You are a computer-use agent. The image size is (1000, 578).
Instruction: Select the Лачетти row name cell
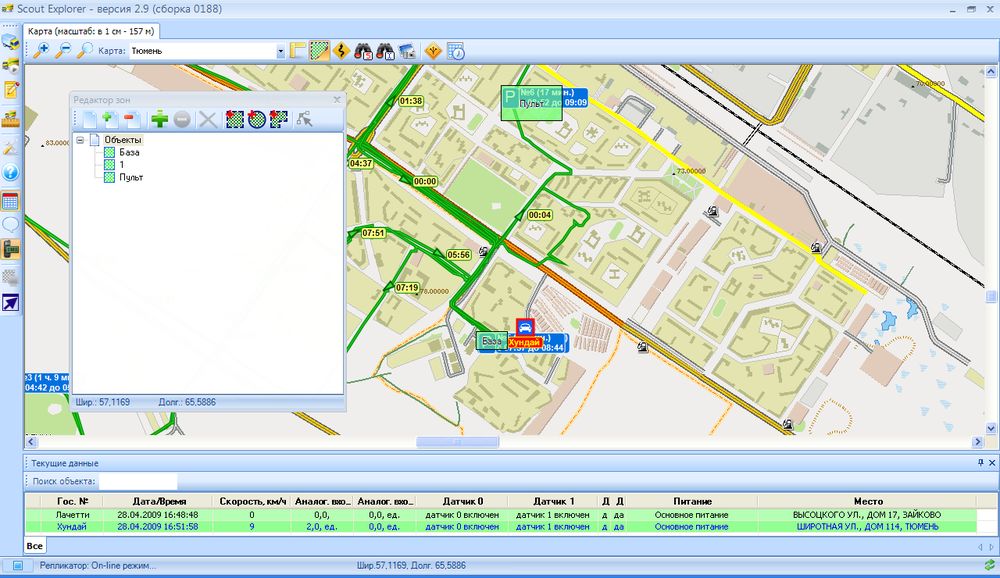(72, 515)
